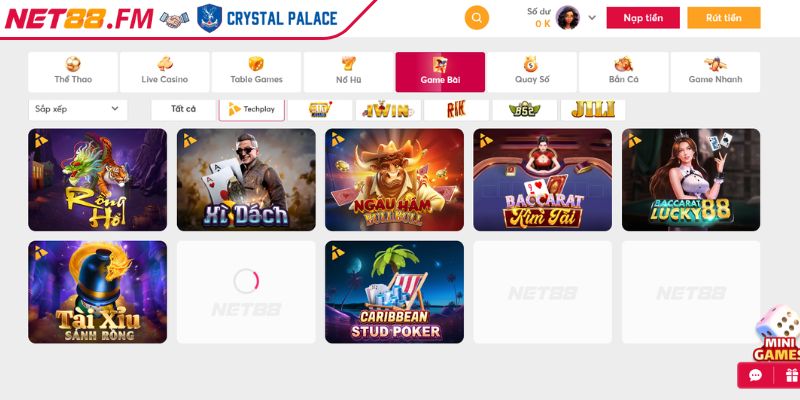800x400 pixels.
Task: Open the Xì Dách game thumbnail
Action: pos(246,180)
